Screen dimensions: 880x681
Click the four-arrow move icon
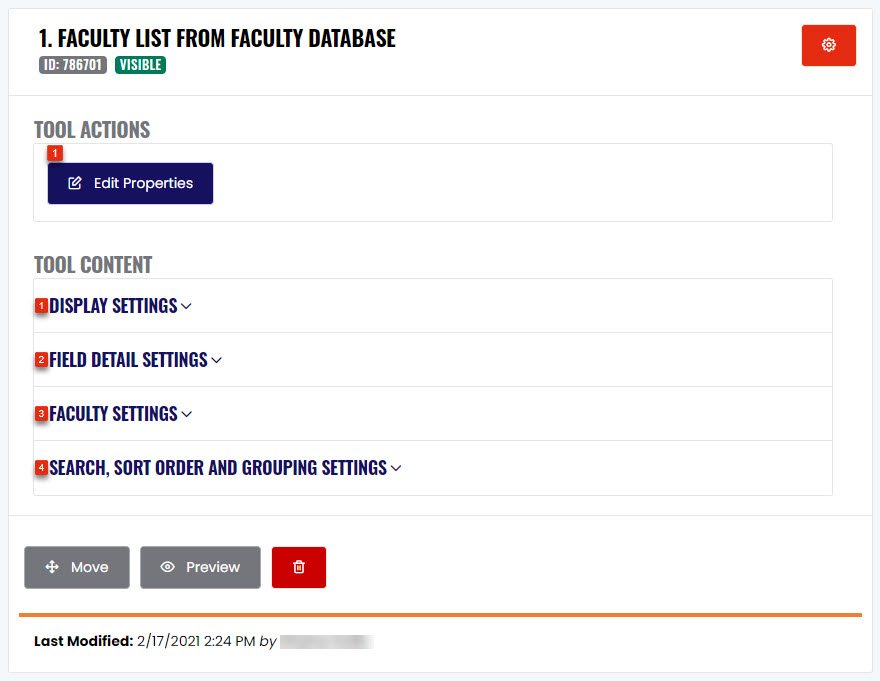coord(52,567)
